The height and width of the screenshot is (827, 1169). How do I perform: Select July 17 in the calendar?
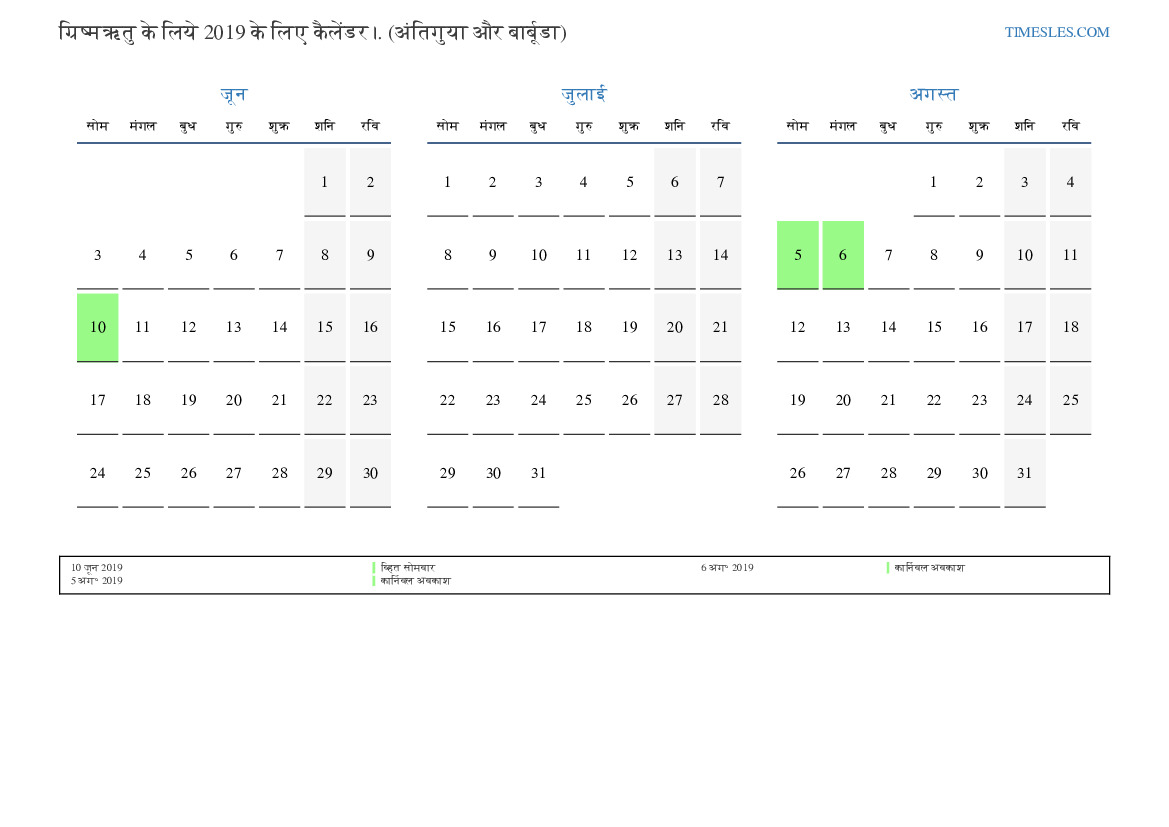538,327
